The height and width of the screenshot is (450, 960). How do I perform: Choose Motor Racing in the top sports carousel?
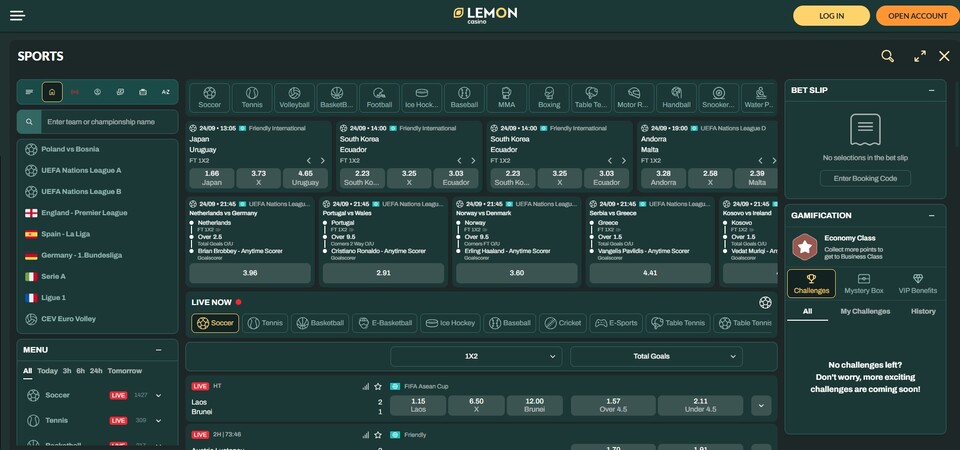tap(634, 98)
